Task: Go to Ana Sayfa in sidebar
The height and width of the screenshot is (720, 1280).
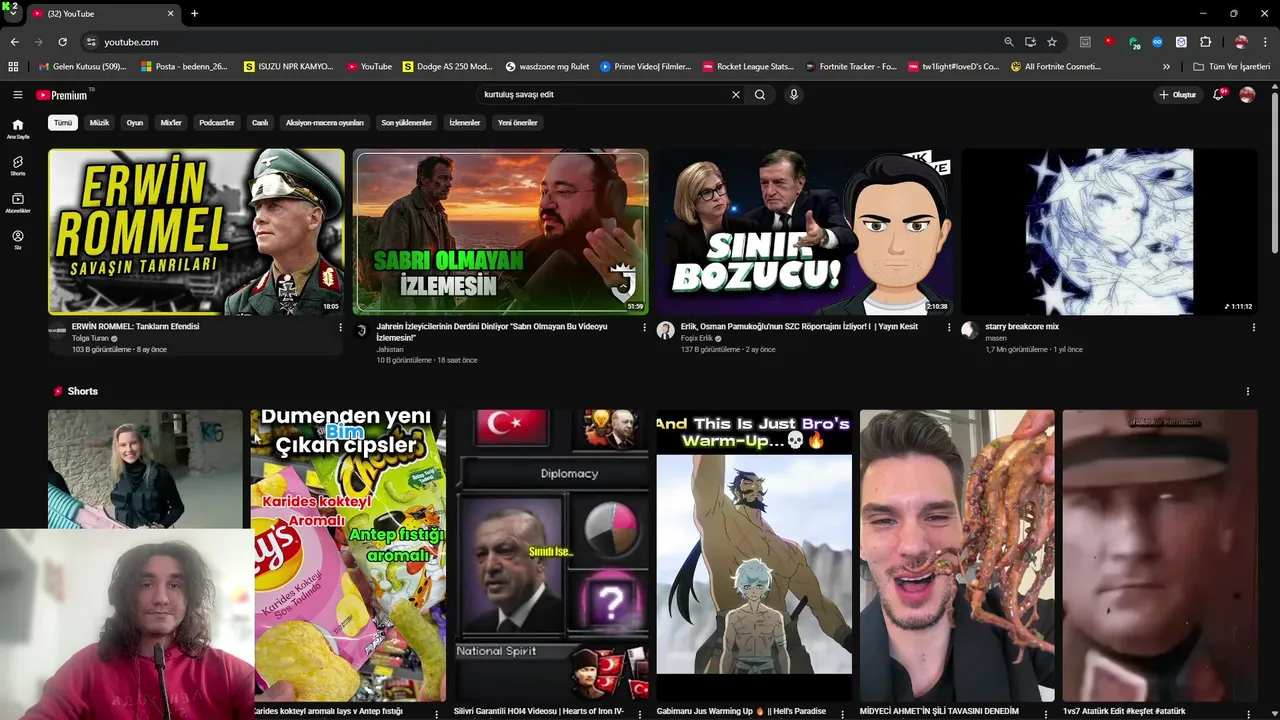Action: 18,129
